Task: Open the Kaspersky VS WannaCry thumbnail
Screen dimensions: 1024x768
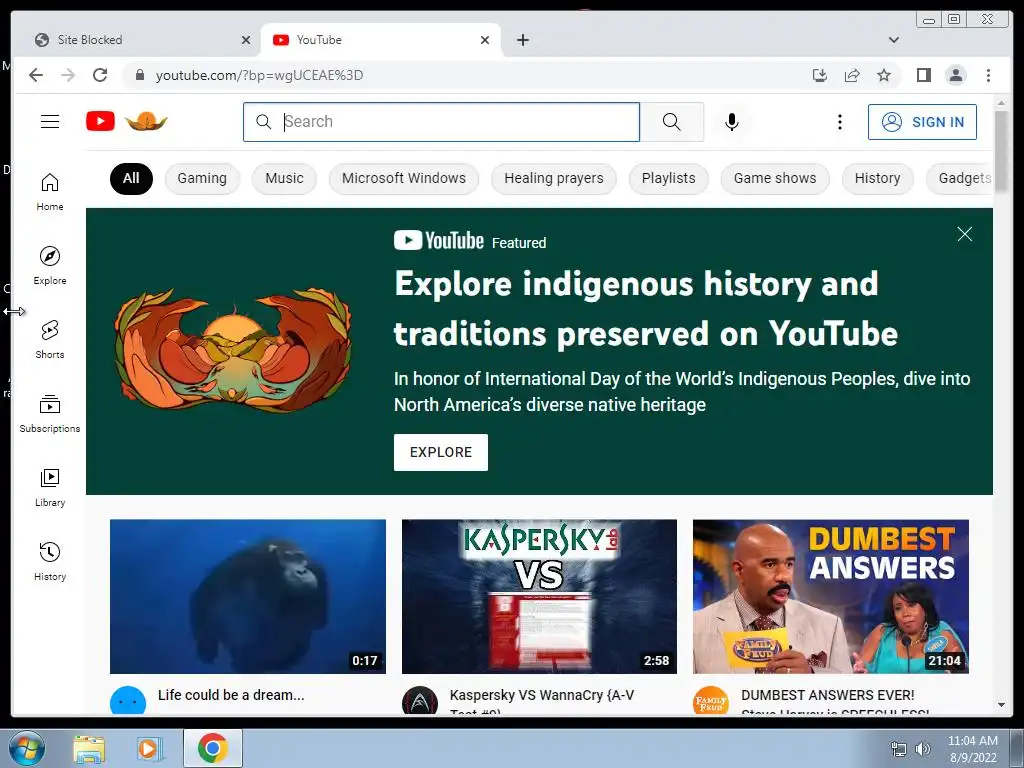Action: coord(539,596)
